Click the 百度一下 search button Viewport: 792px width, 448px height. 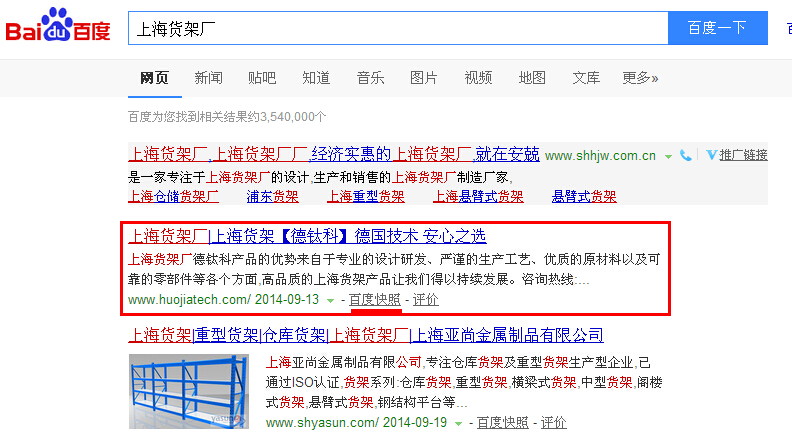(718, 28)
